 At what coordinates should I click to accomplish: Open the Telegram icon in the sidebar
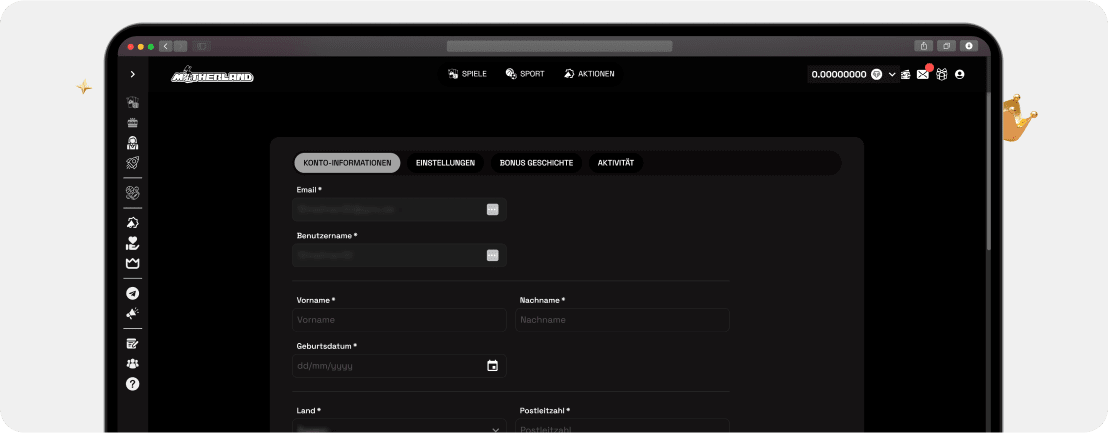coord(132,294)
